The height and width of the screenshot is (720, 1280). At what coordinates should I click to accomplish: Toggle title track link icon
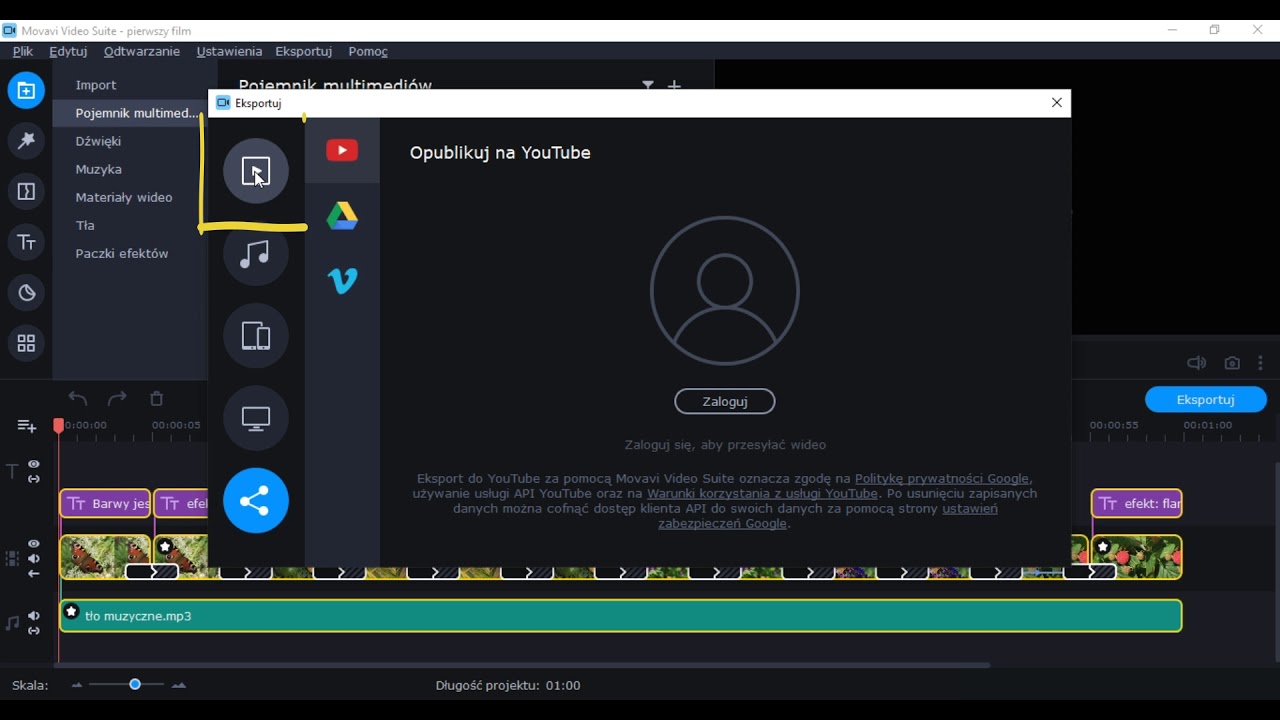tap(34, 478)
